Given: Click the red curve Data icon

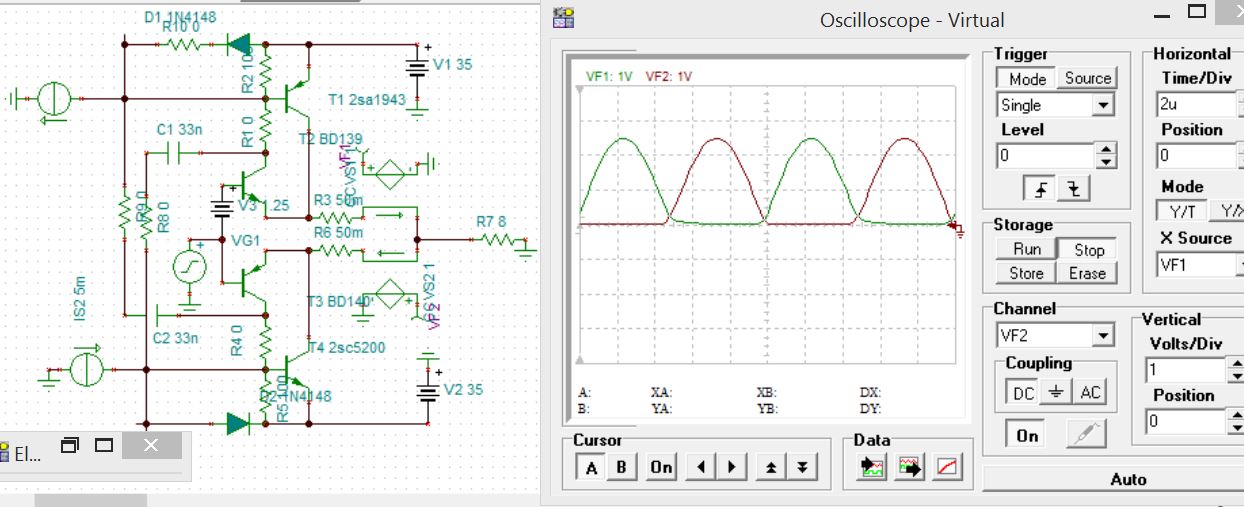Looking at the screenshot, I should [945, 467].
